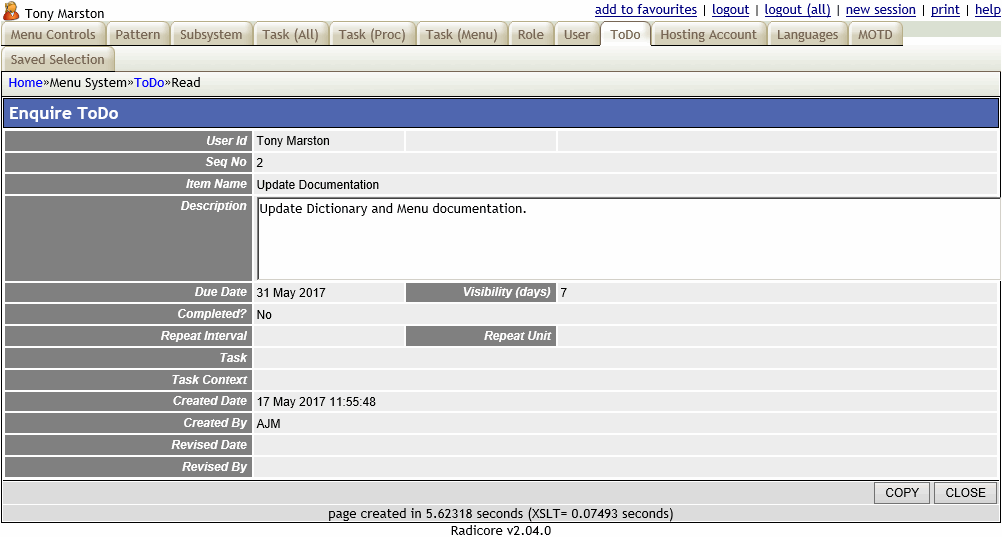Go to the Task (Proc) tab
This screenshot has height=537, width=1002.
pos(372,35)
